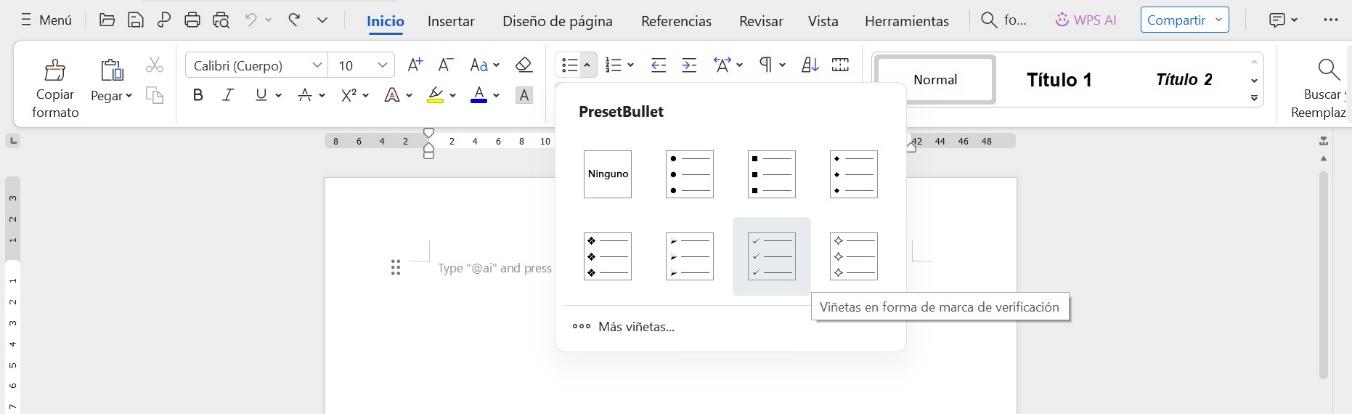Increase font size with A+ icon

(x=415, y=65)
